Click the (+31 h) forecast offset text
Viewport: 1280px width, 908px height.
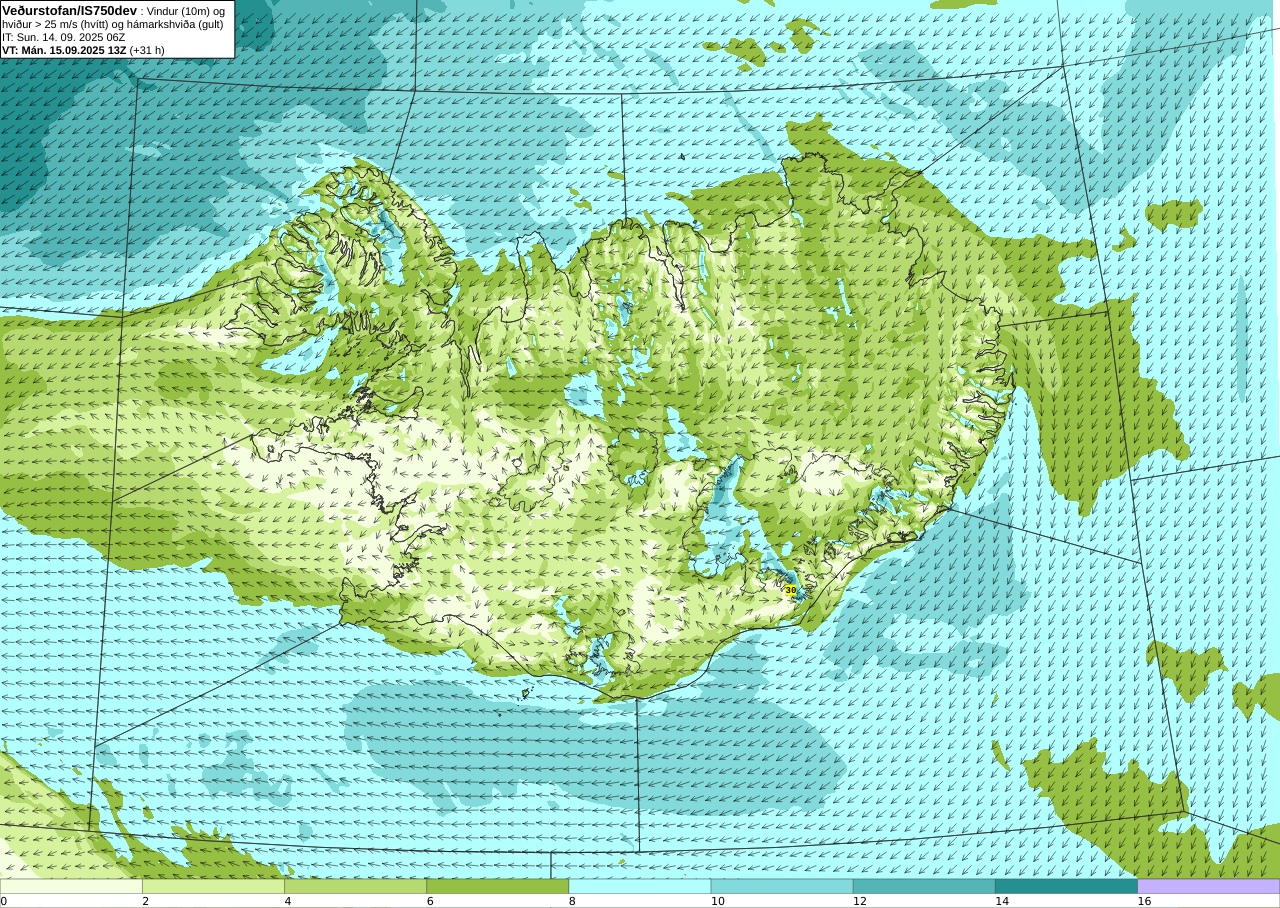[147, 50]
